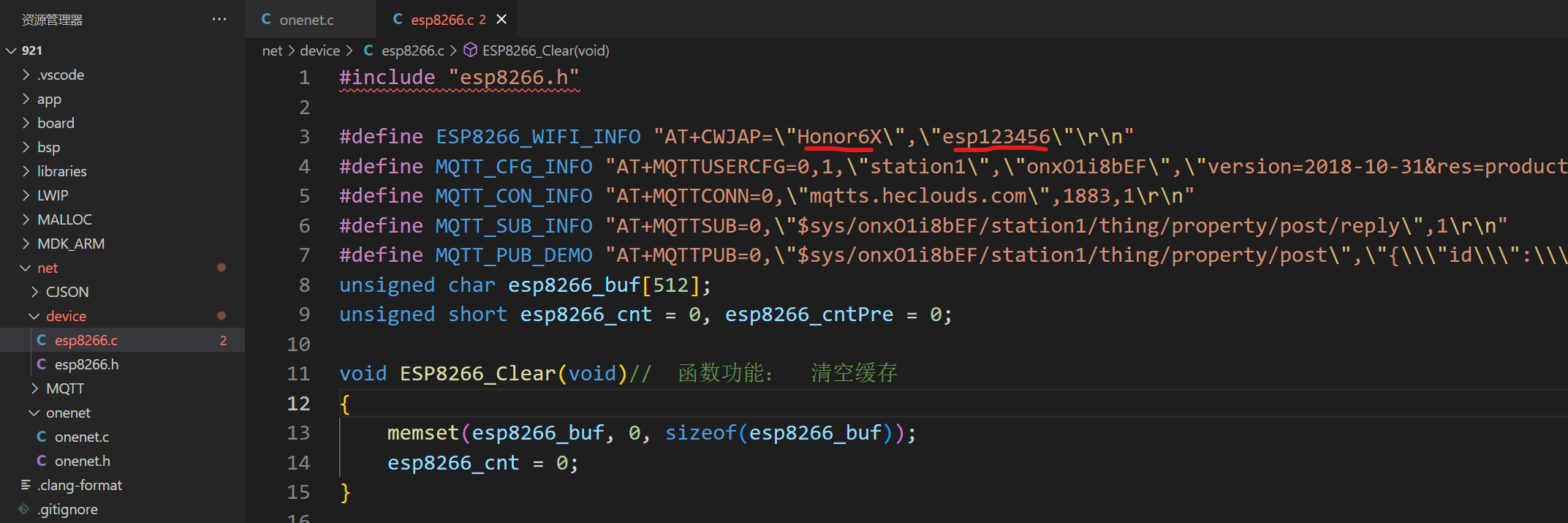Image resolution: width=1568 pixels, height=523 pixels.
Task: Click the MQTT_SUB_INFO macro name
Action: click(x=514, y=226)
